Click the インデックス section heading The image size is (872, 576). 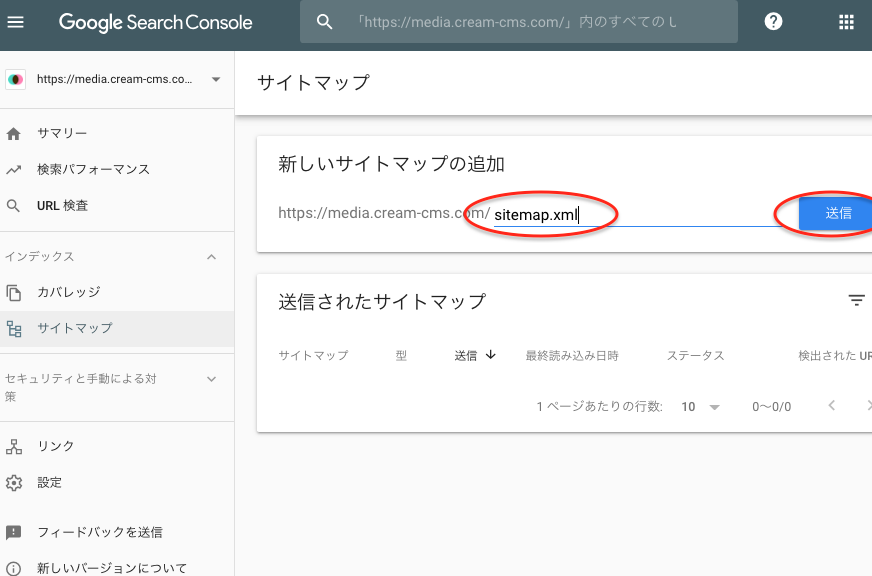click(39, 256)
